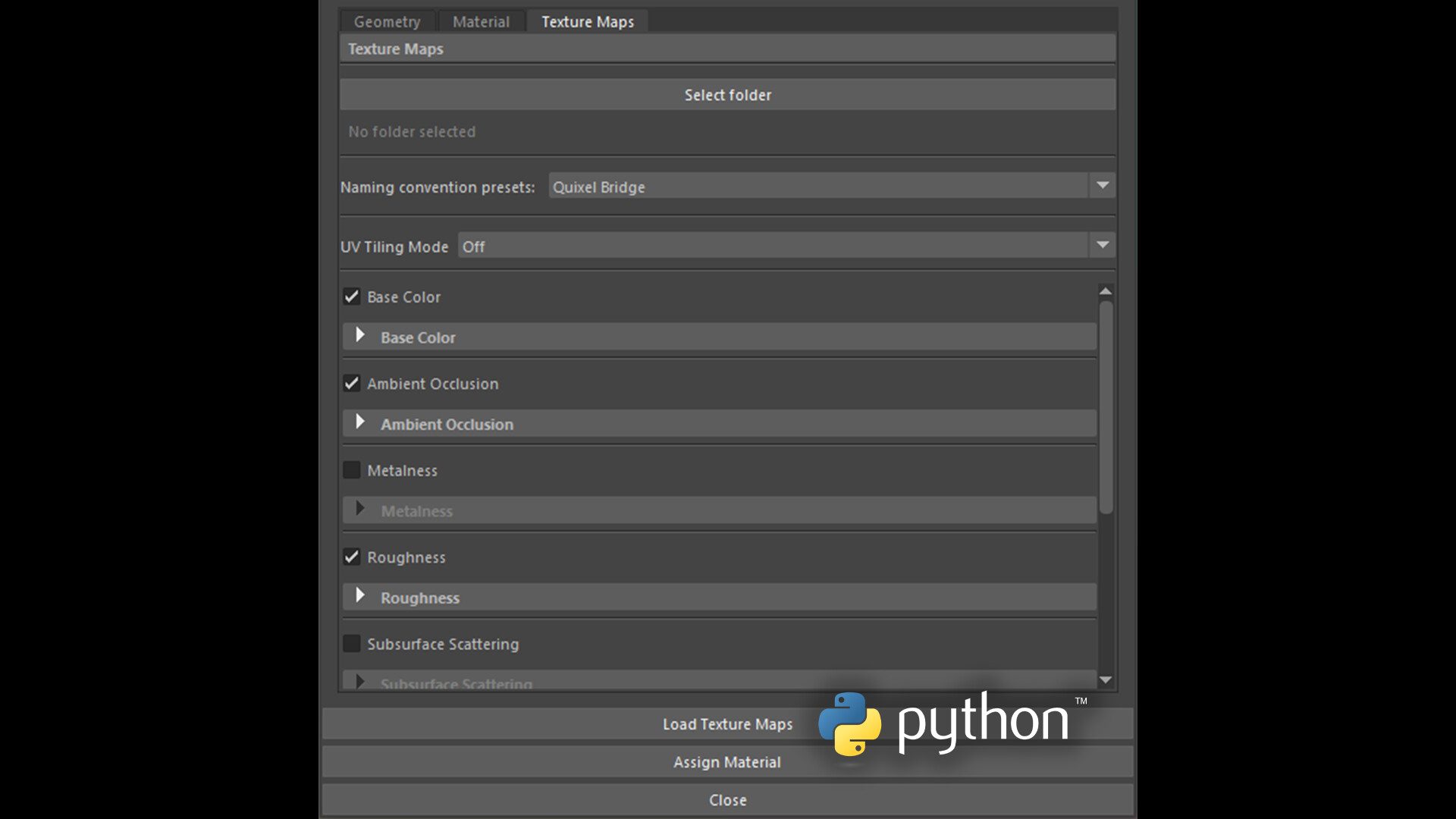Expand the Roughness section arrow

click(x=360, y=596)
